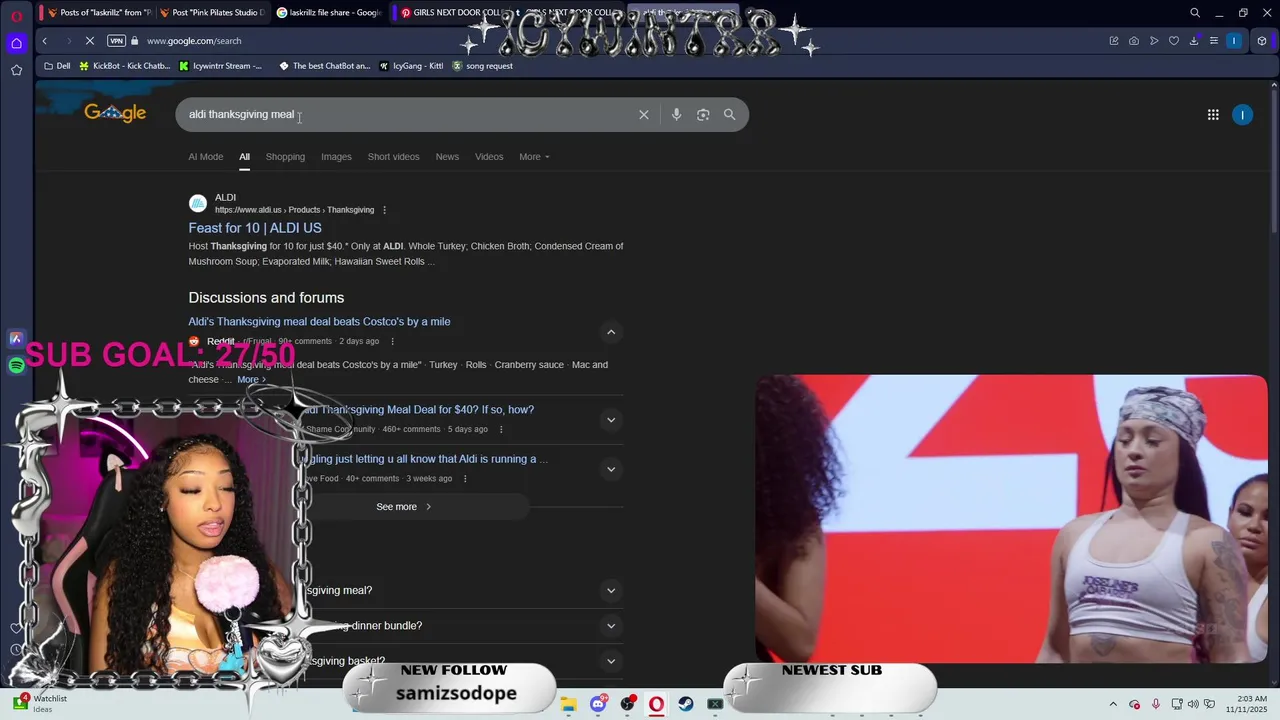Switch to the Short videos tab
This screenshot has height=720, width=1280.
click(x=393, y=157)
